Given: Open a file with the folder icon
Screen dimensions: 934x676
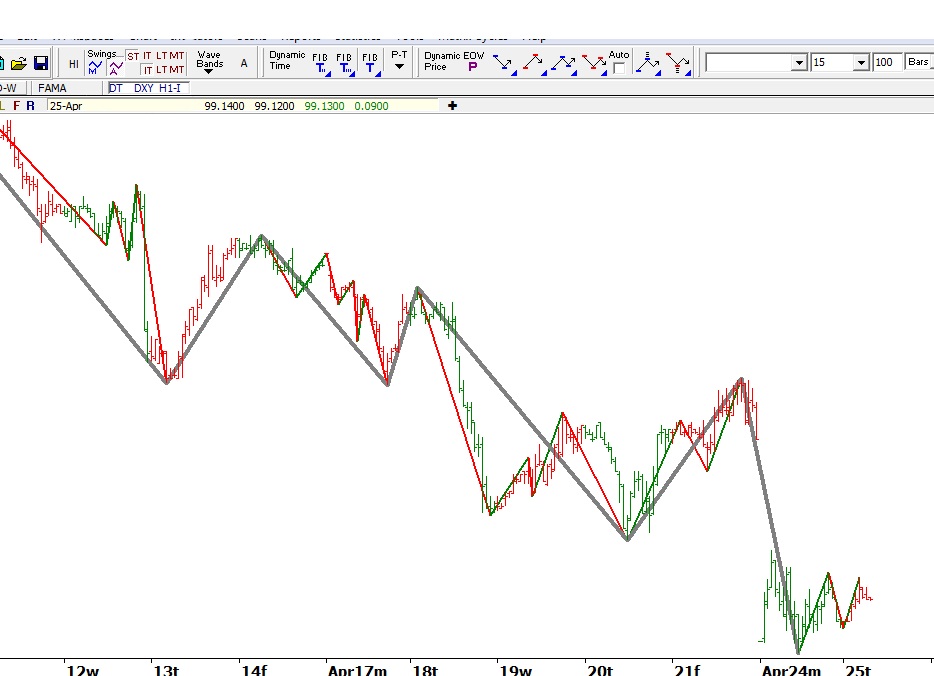Looking at the screenshot, I should (18, 63).
